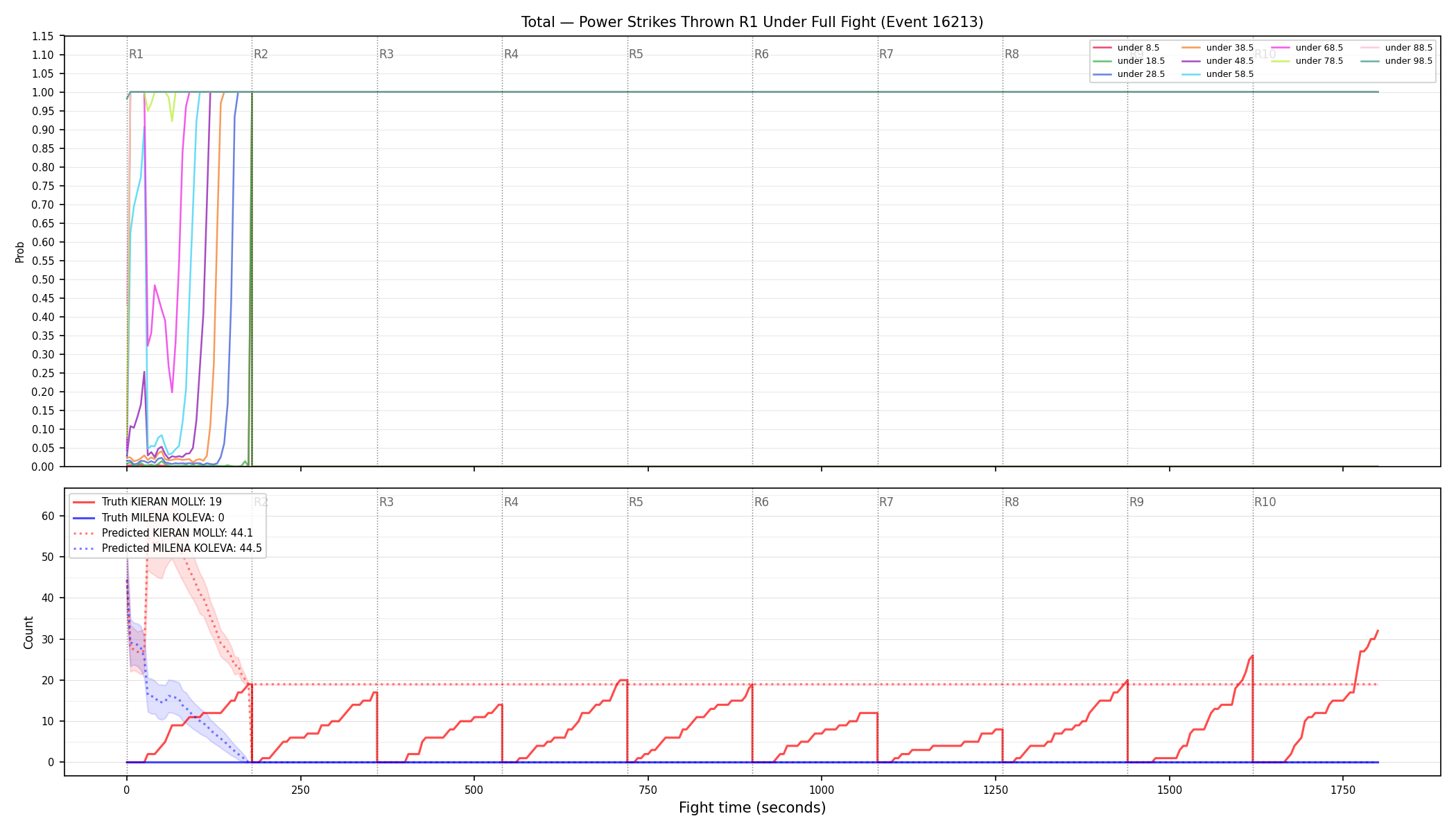Click the 0.75 tick on the Prob axis
The height and width of the screenshot is (832, 1456).
click(x=43, y=186)
